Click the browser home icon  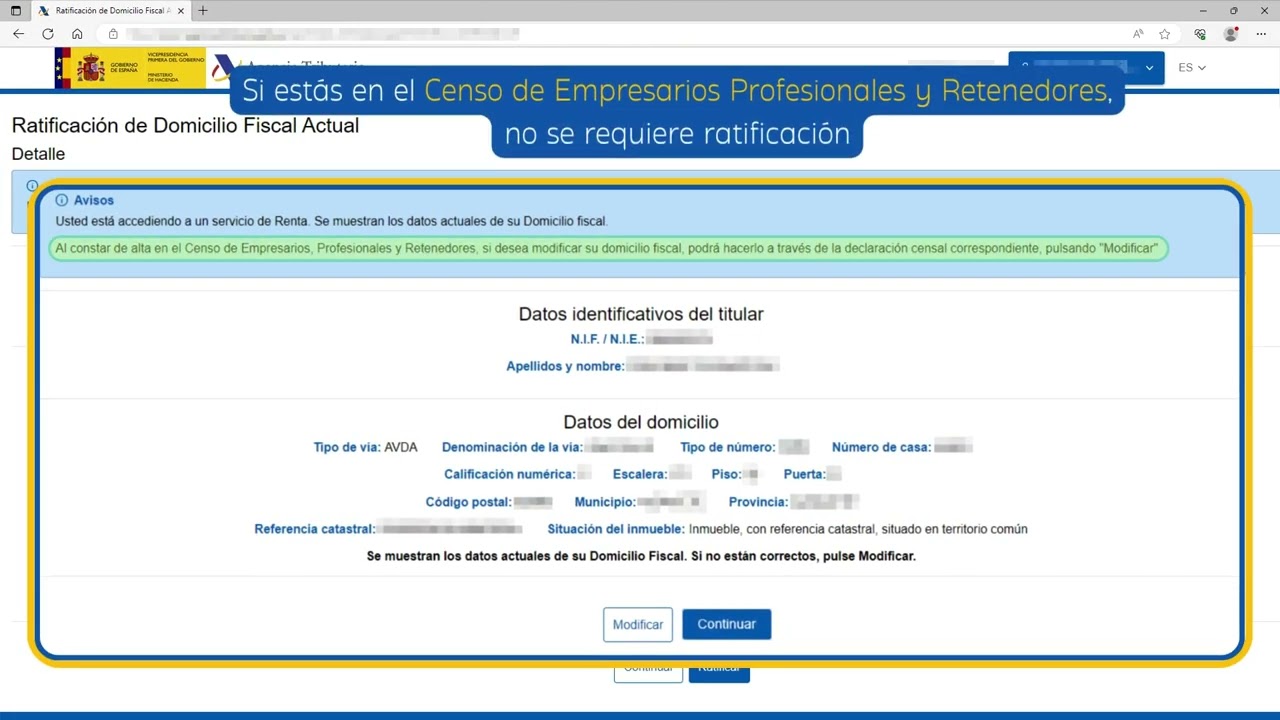click(x=77, y=33)
